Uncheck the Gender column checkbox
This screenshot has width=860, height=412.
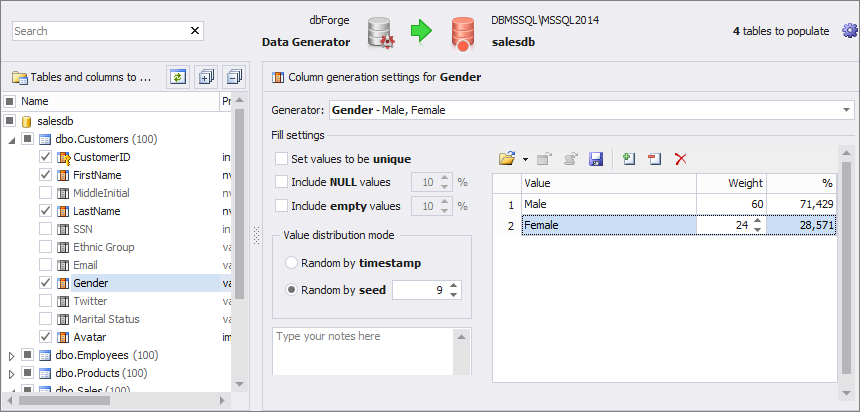46,283
